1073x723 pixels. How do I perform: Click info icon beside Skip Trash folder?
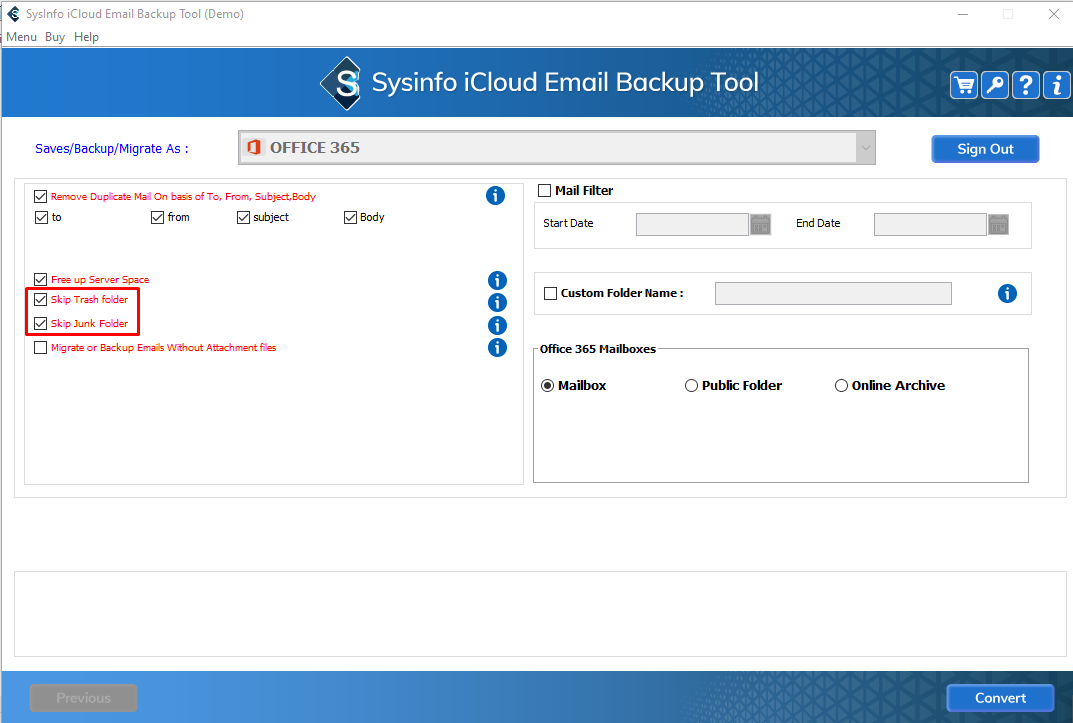[x=497, y=302]
